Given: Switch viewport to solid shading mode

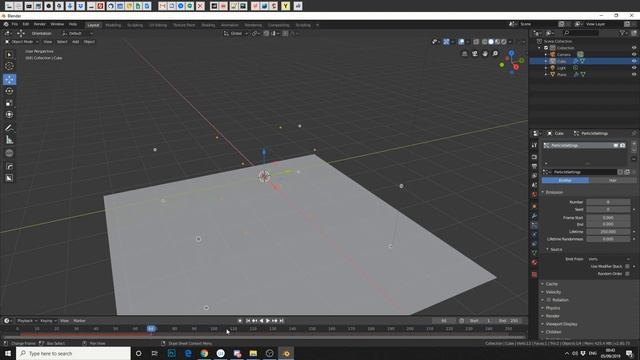Looking at the screenshot, I should (x=491, y=42).
